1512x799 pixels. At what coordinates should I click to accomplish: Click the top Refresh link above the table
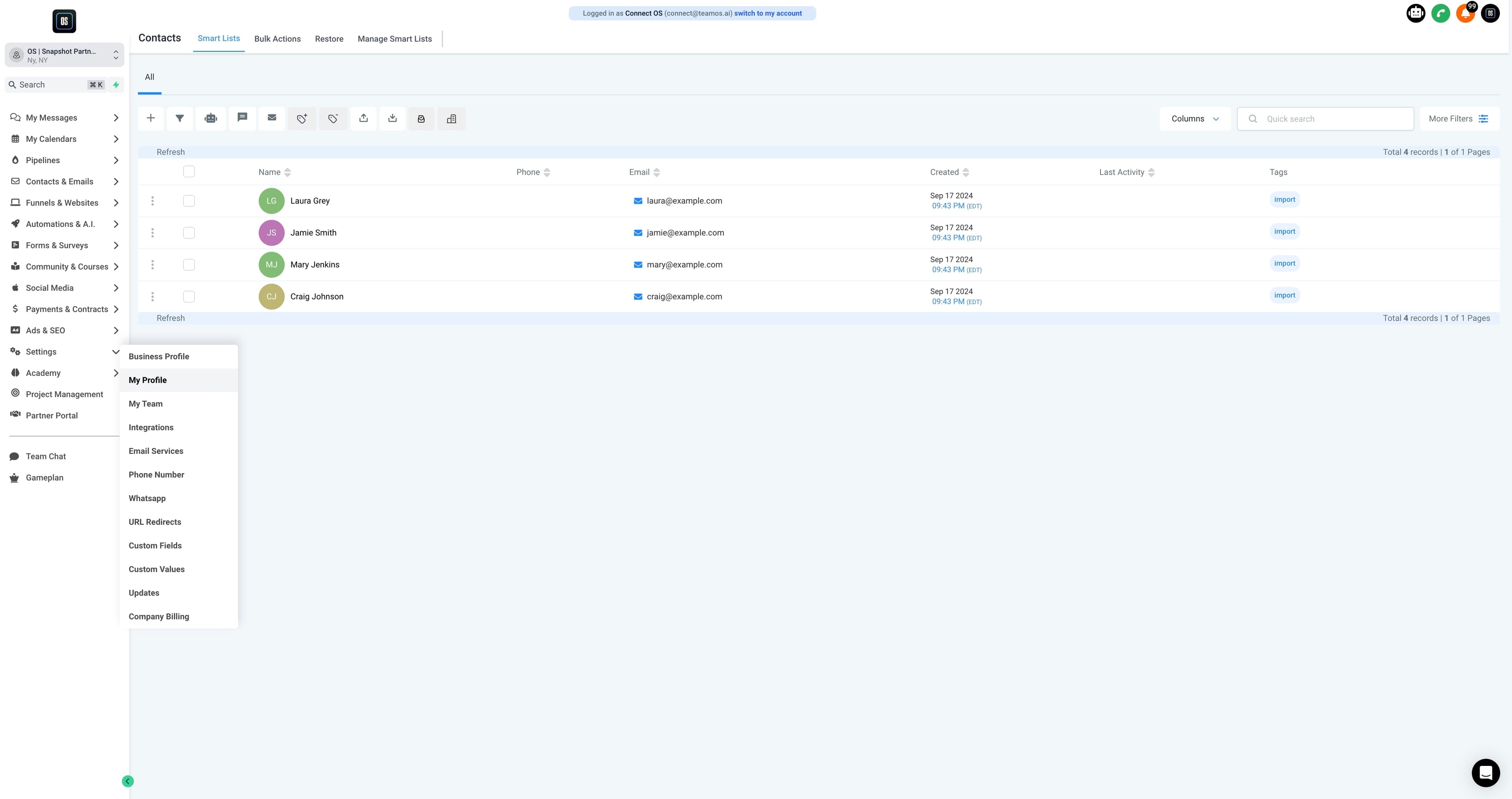tap(171, 152)
